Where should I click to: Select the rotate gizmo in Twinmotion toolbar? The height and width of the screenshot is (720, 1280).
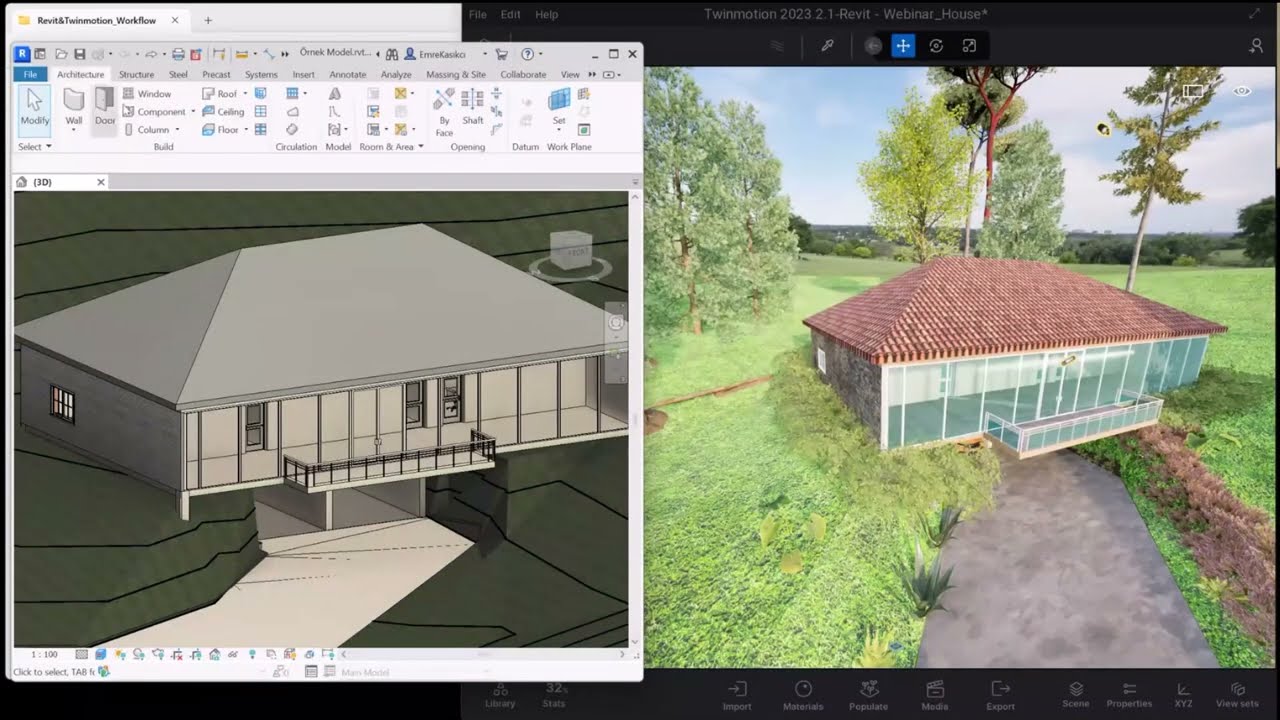[x=936, y=46]
